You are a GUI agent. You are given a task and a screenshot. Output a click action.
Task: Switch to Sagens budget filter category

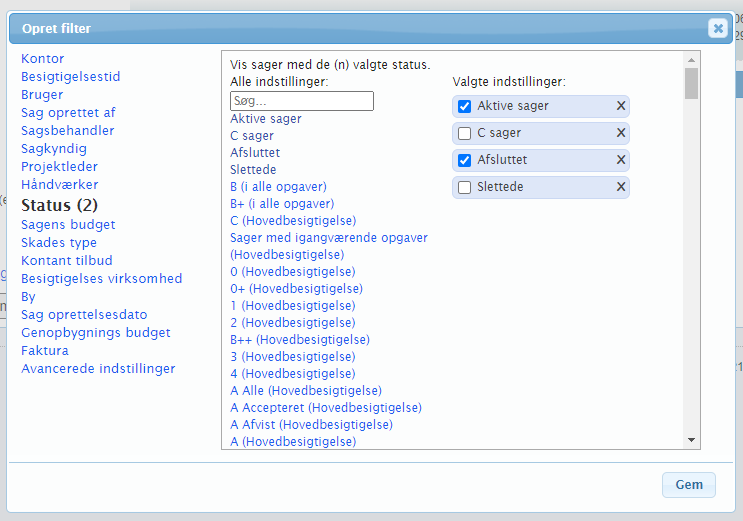pos(68,225)
